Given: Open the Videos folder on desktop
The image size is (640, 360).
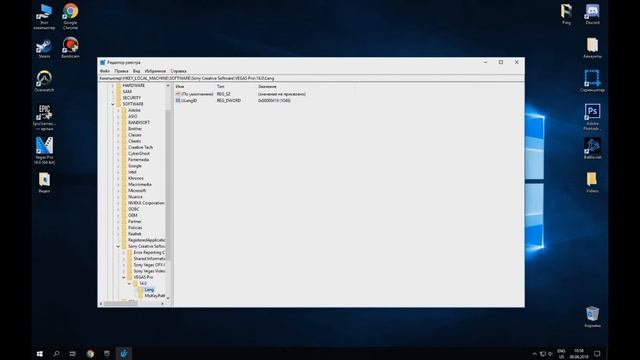Looking at the screenshot, I should [x=592, y=182].
